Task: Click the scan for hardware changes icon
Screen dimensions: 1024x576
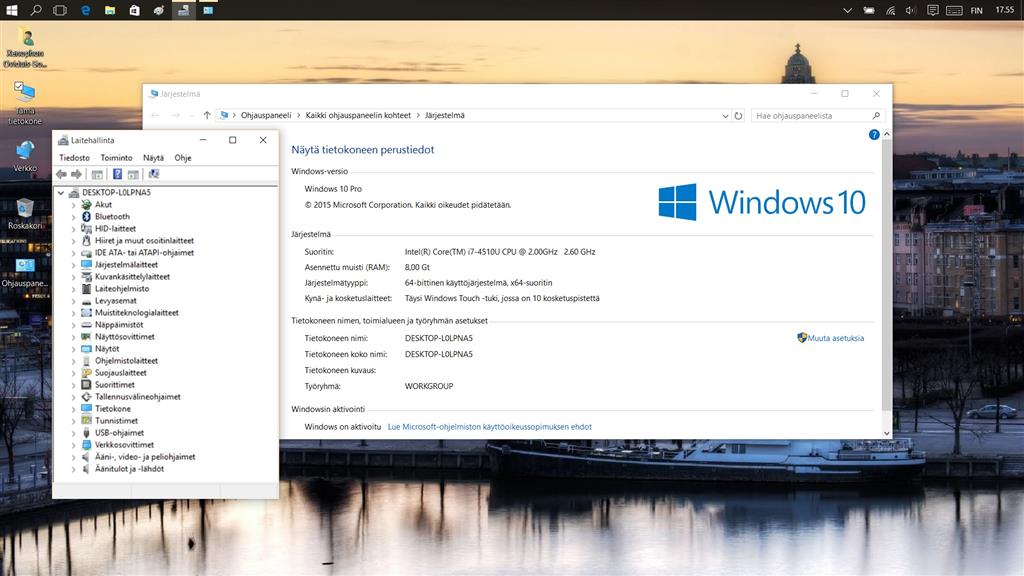Action: (x=153, y=174)
